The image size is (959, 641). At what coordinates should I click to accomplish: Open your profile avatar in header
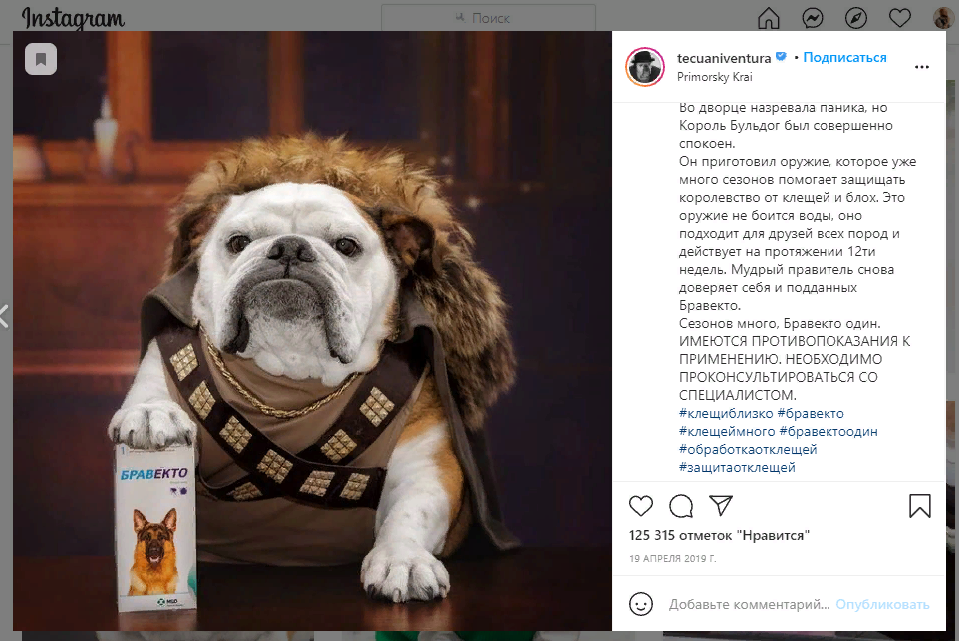click(942, 18)
